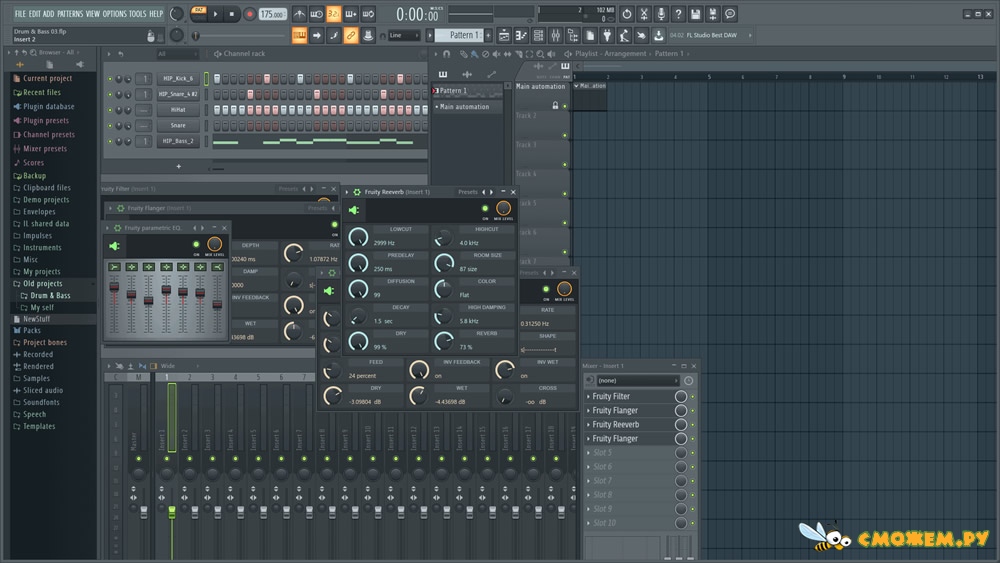1000x563 pixels.
Task: Click the download content library icon
Action: 659,36
